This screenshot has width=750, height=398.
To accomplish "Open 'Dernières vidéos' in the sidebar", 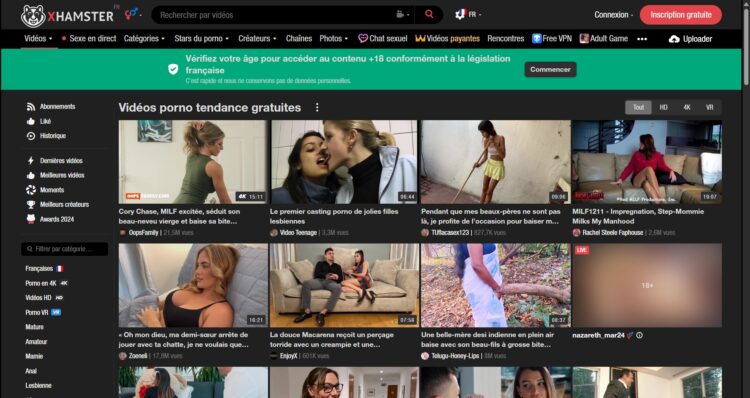I will click(55, 161).
